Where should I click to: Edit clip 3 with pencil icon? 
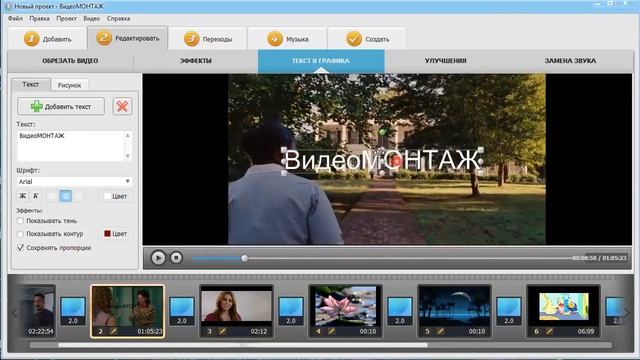click(222, 331)
